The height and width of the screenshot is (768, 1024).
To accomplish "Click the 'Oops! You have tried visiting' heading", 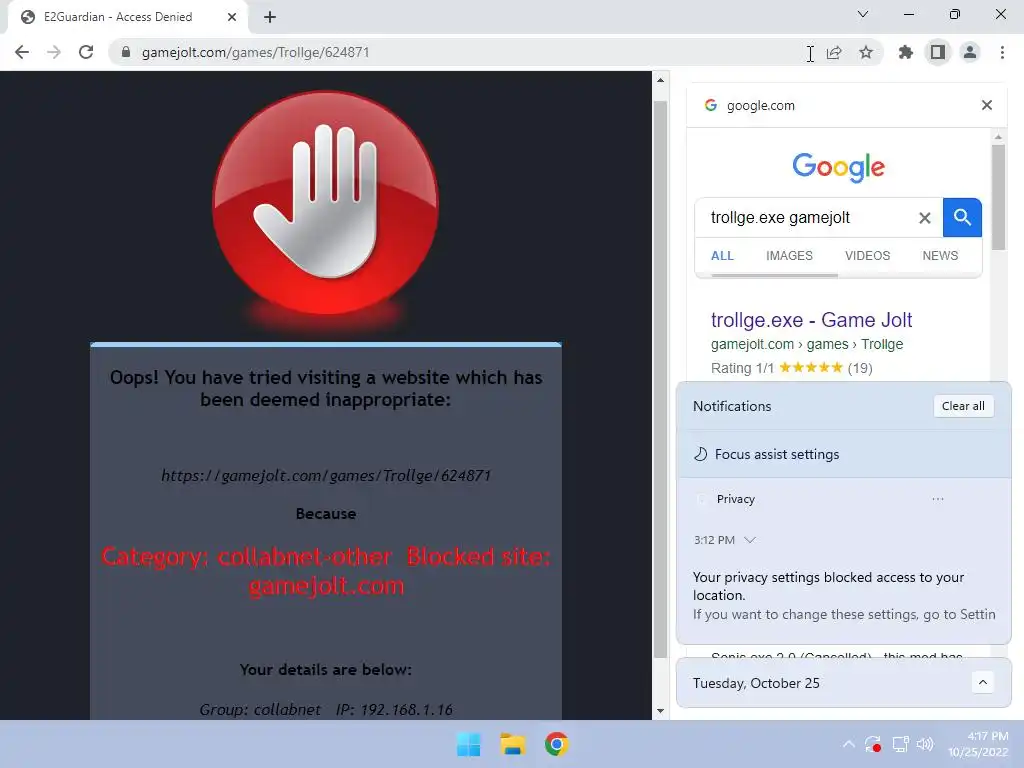I will (326, 389).
